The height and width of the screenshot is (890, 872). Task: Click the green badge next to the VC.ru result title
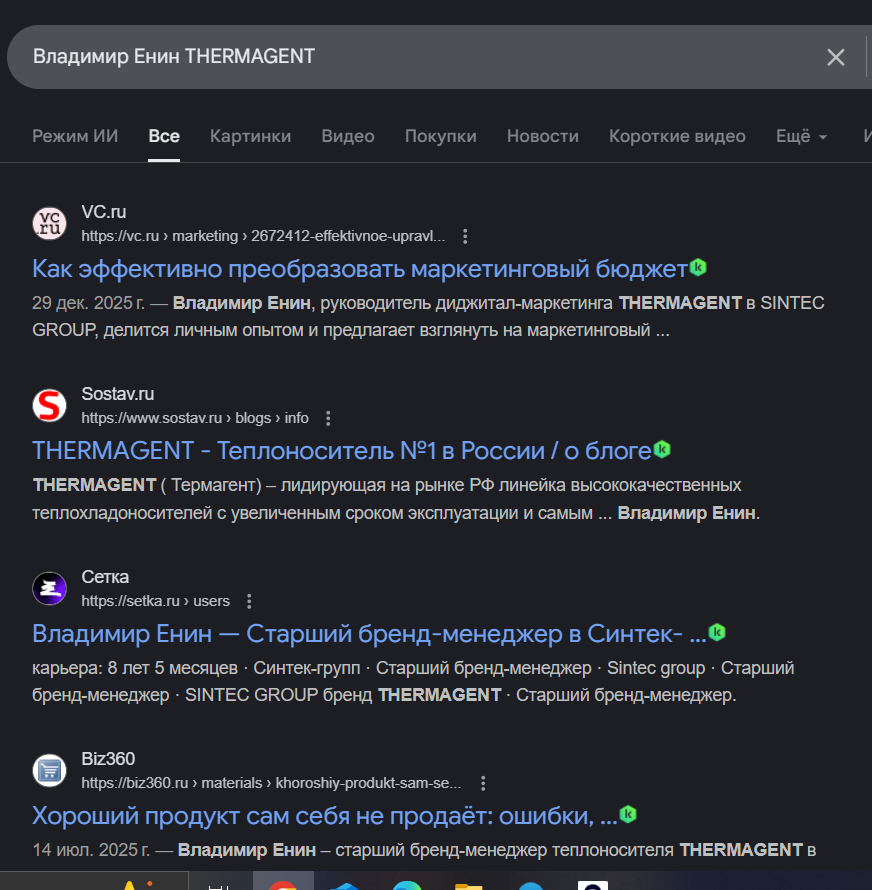[x=698, y=267]
